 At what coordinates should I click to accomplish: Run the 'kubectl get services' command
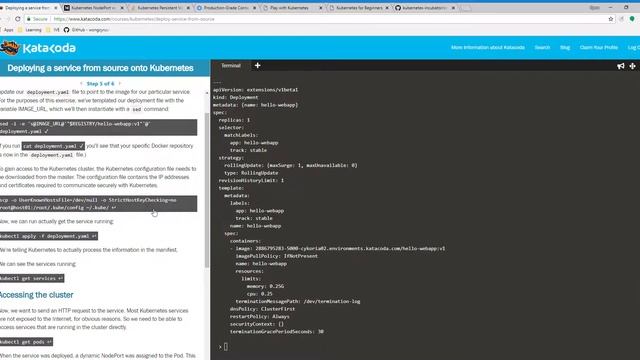point(32,278)
